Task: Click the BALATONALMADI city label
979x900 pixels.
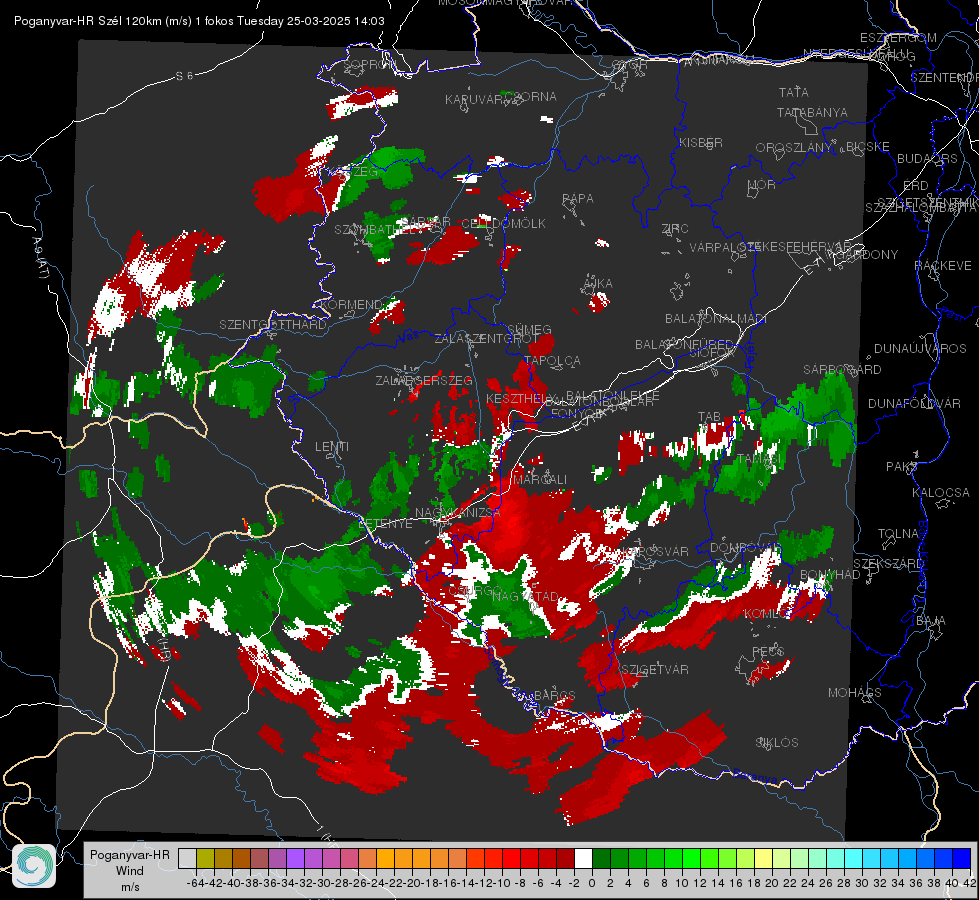Action: 716,319
